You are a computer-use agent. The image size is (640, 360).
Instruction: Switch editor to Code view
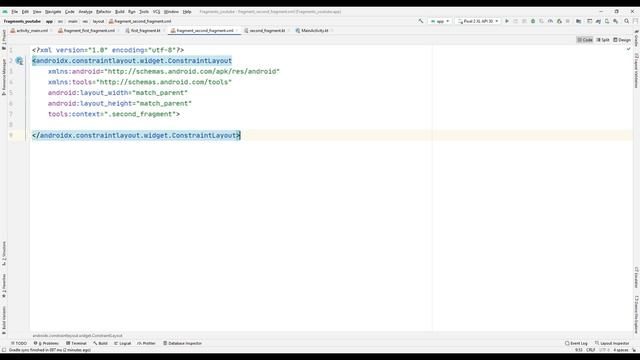pos(585,40)
